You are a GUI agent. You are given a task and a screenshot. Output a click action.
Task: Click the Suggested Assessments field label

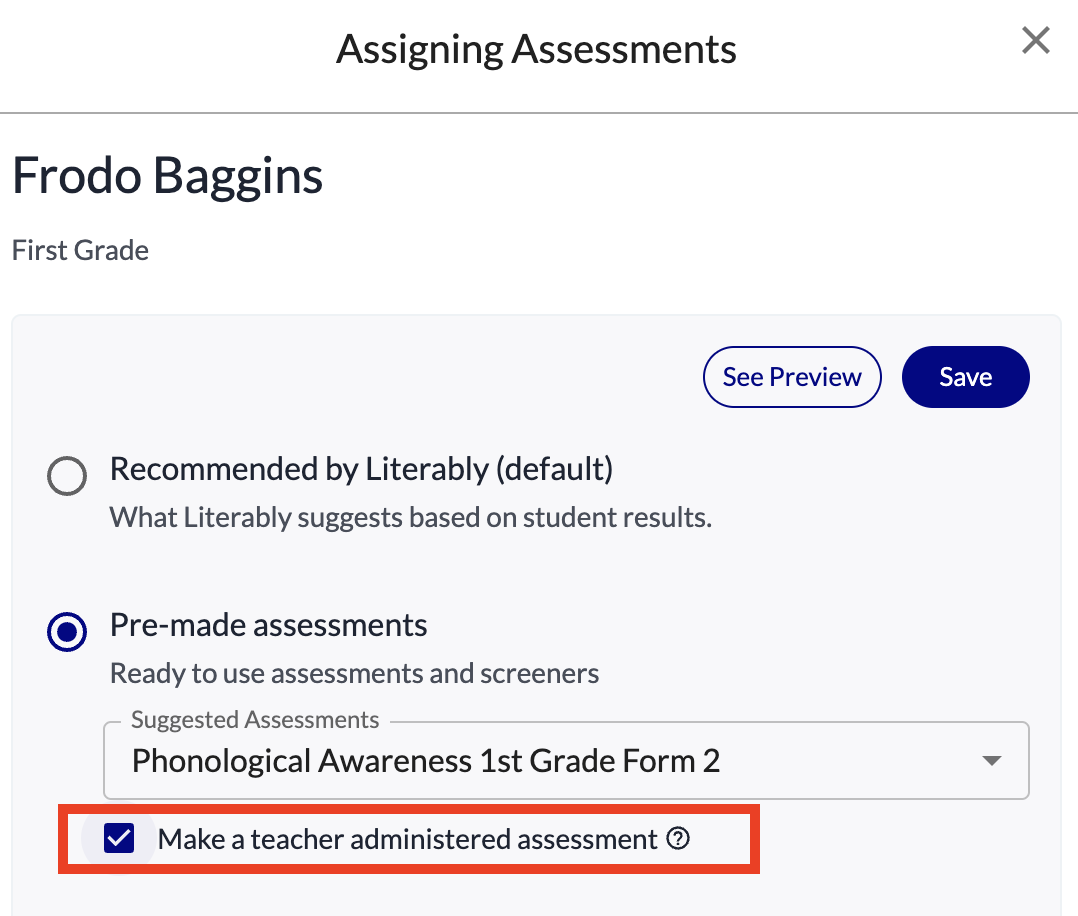(255, 719)
